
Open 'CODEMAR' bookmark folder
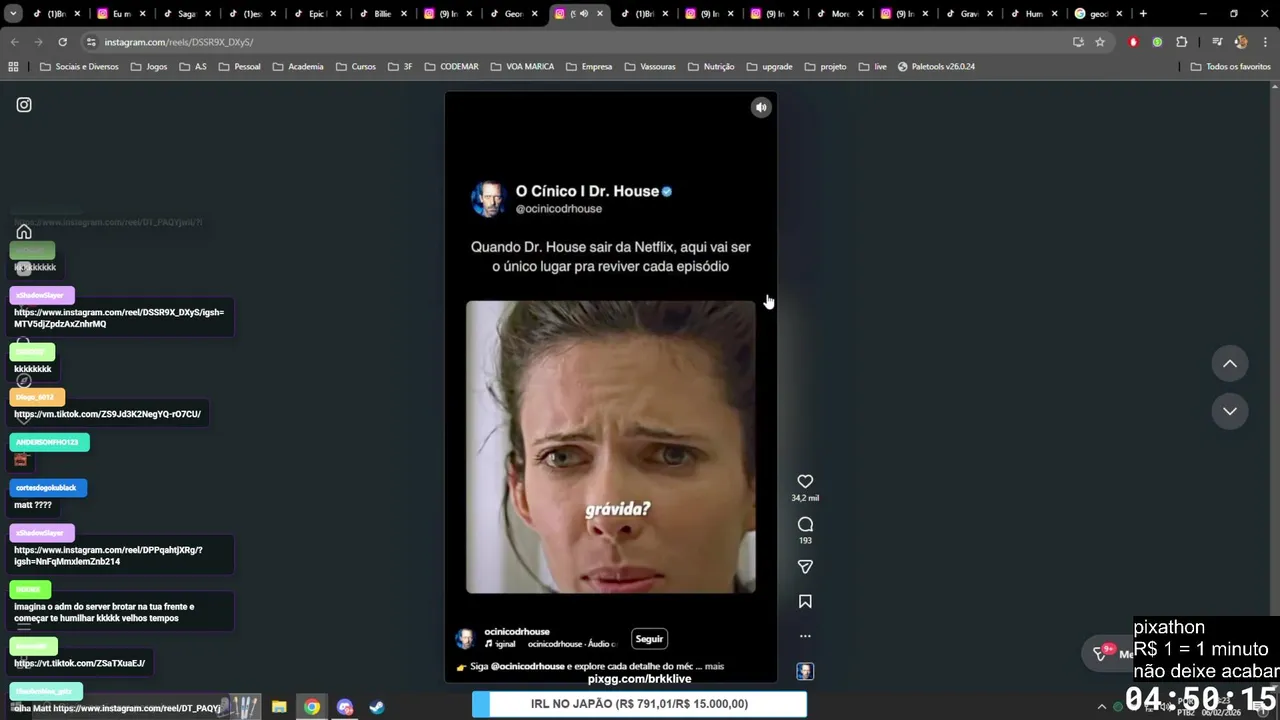tap(452, 67)
